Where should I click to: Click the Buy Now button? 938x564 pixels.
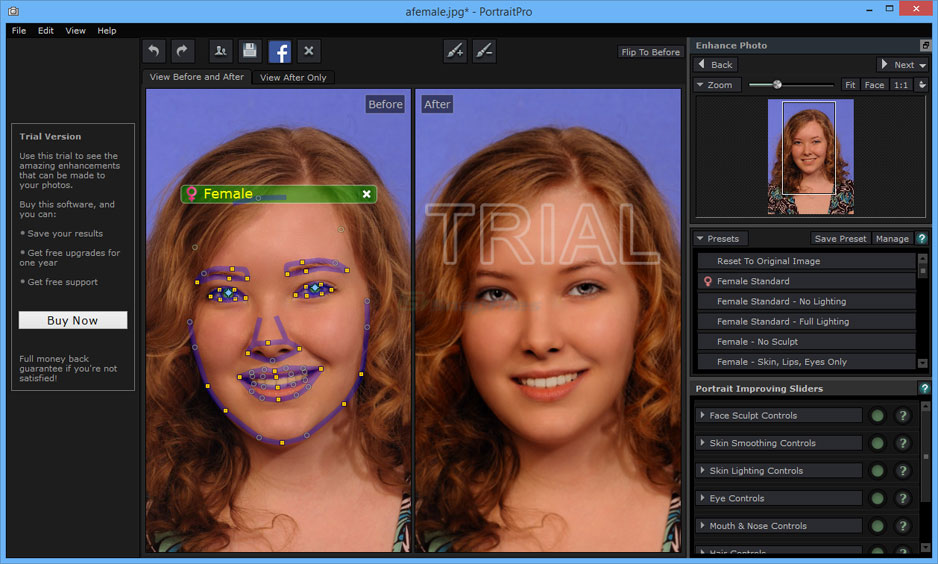pos(73,320)
